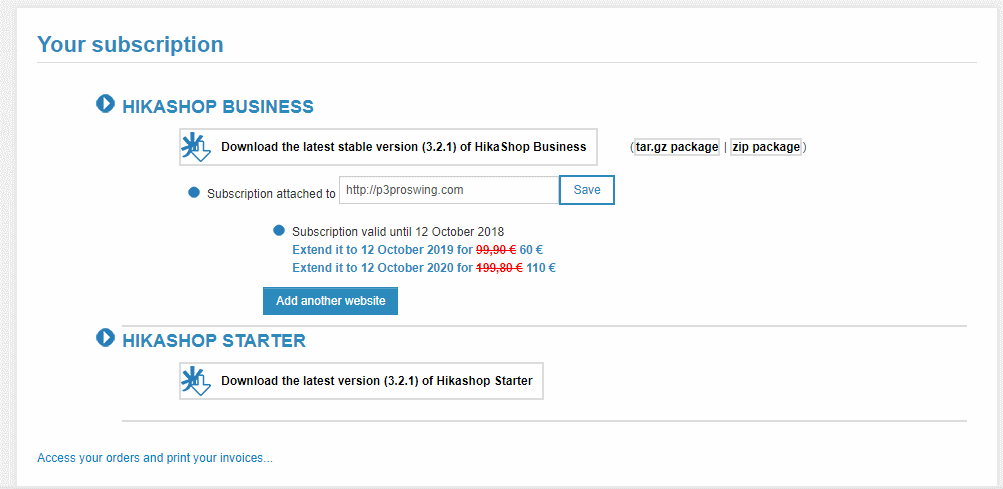
Task: Extend subscription to 12 October 2020
Action: click(423, 268)
